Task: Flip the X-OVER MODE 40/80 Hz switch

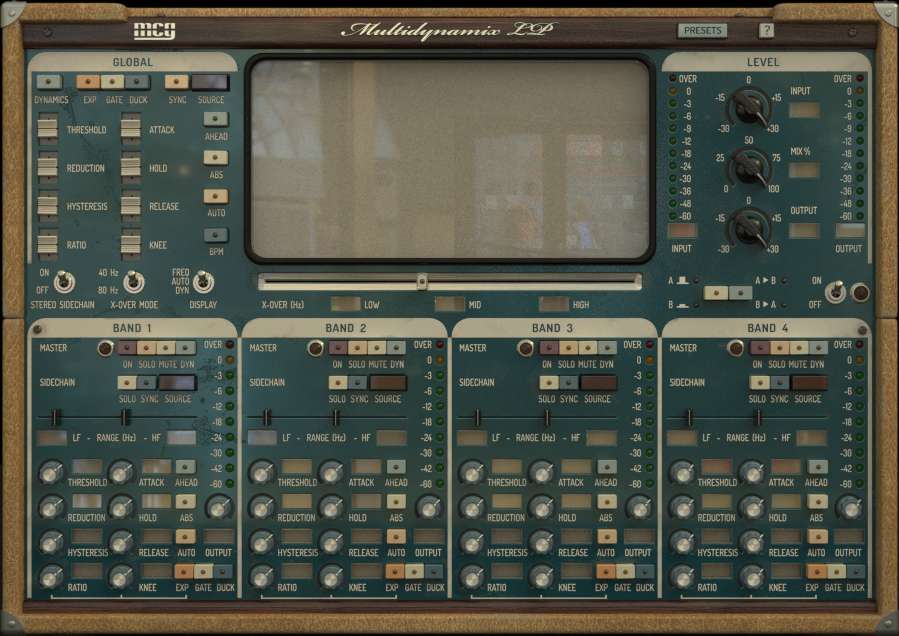Action: [134, 282]
